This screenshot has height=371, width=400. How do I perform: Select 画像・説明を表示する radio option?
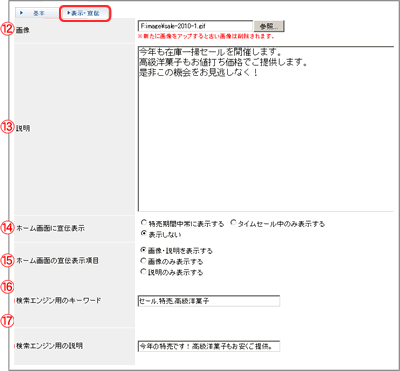[144, 250]
